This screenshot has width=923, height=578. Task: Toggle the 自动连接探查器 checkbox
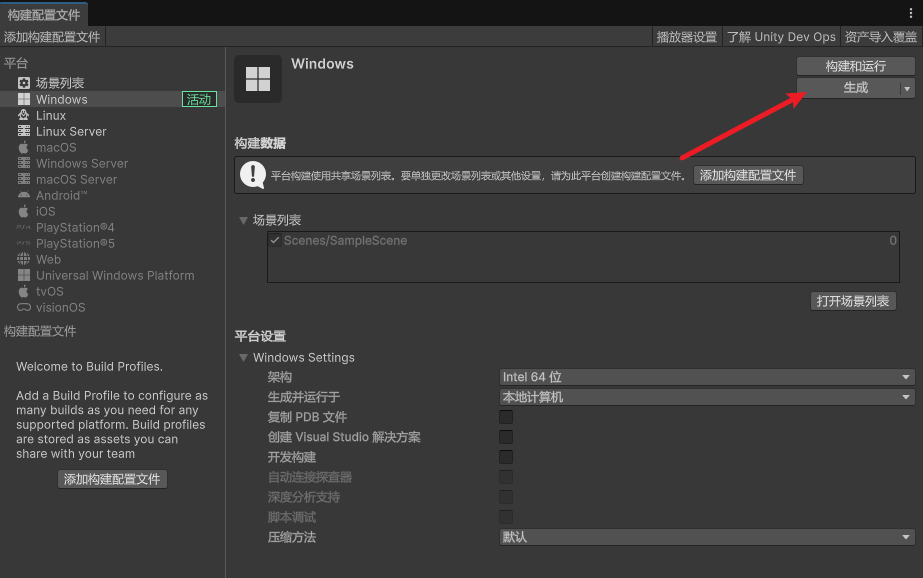[x=506, y=477]
